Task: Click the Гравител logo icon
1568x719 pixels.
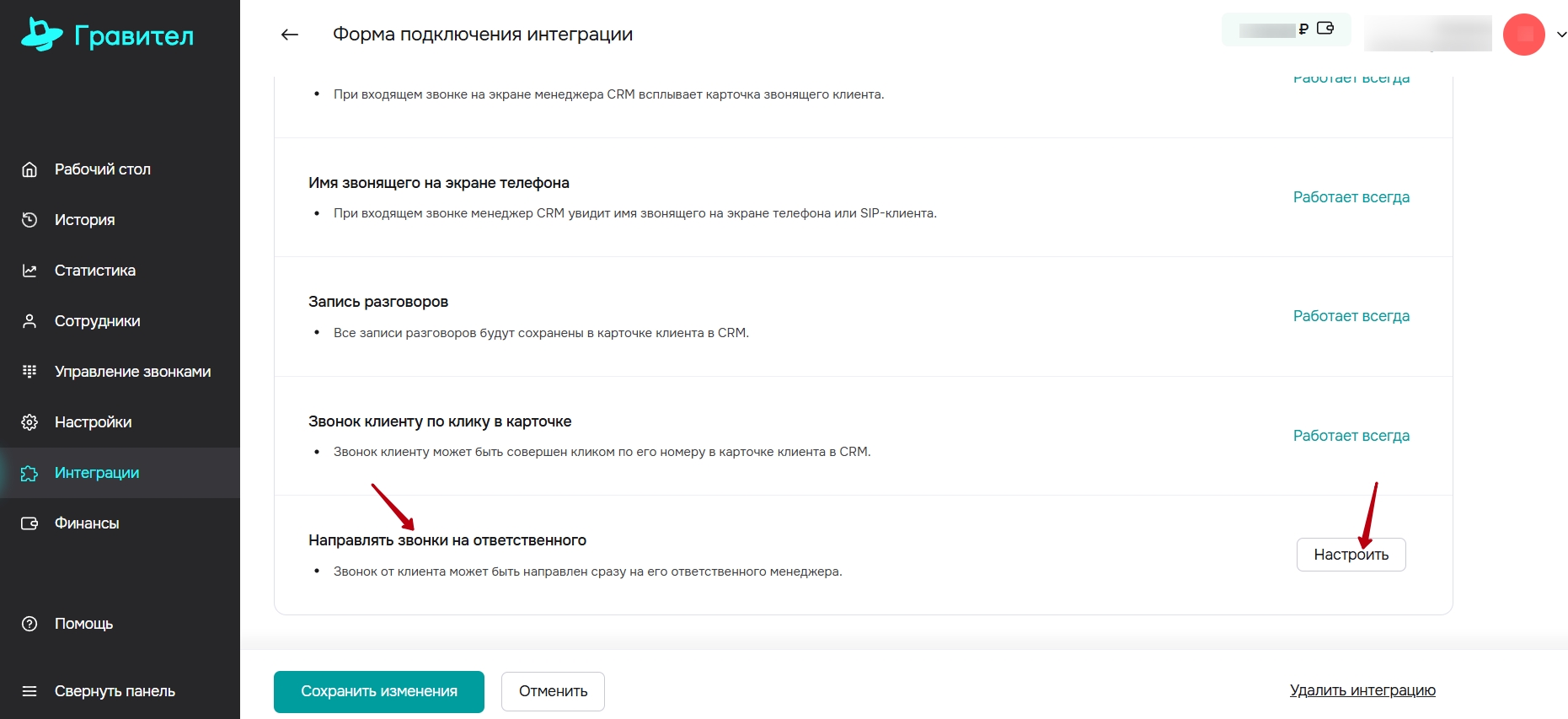Action: point(41,35)
